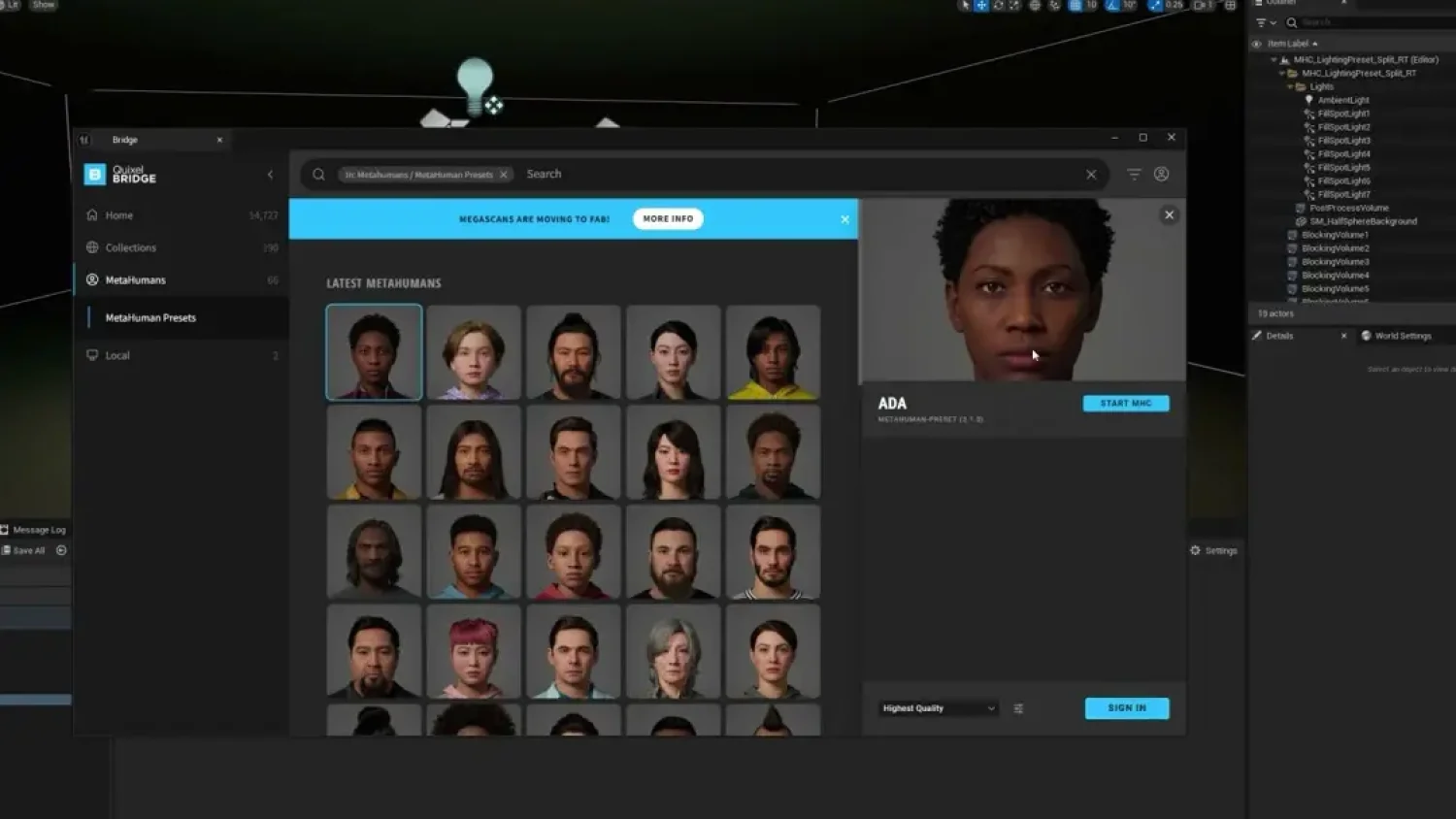
Task: Click the Settings gear in the editor
Action: [x=1195, y=550]
